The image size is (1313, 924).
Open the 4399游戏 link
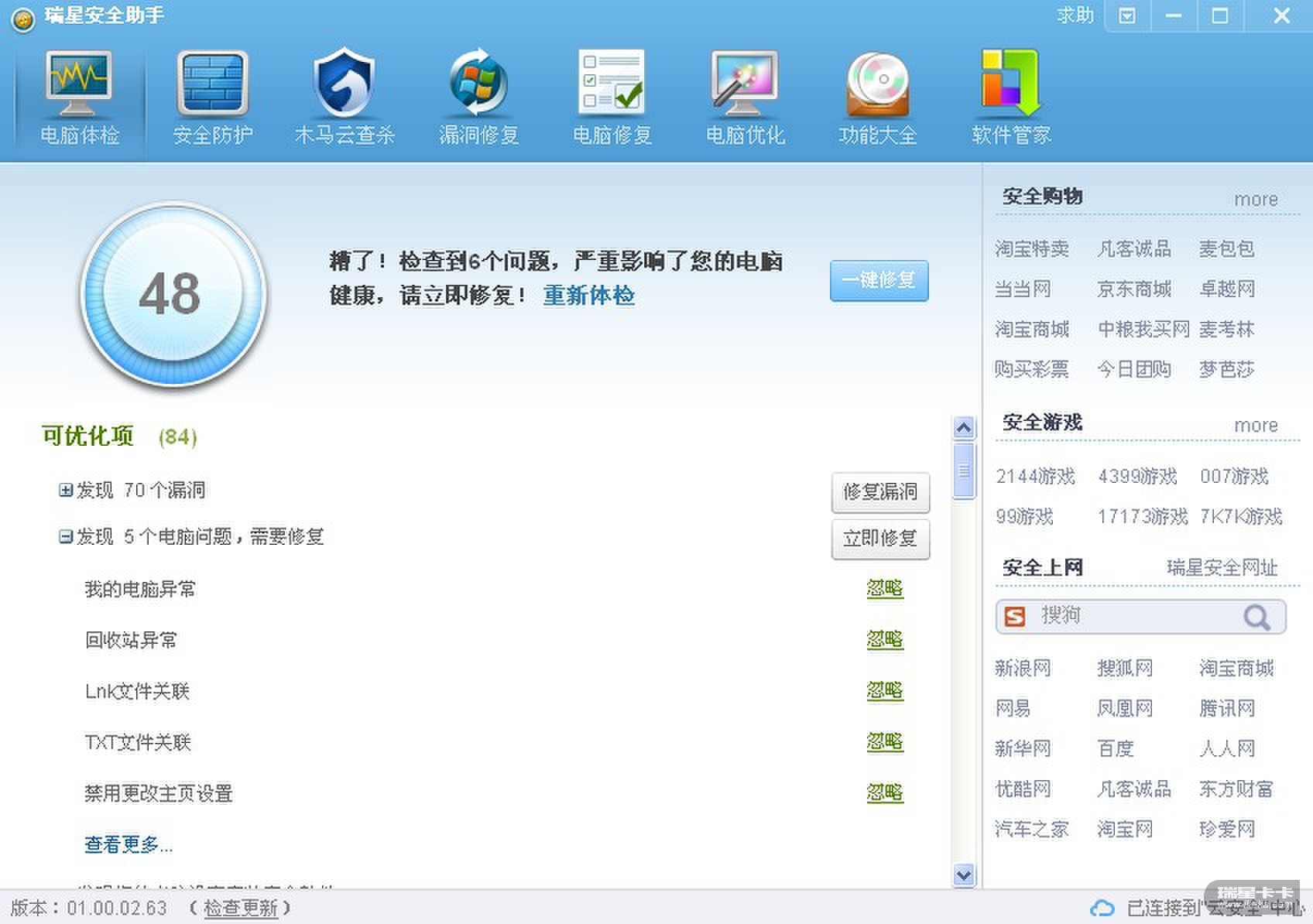click(x=1137, y=477)
